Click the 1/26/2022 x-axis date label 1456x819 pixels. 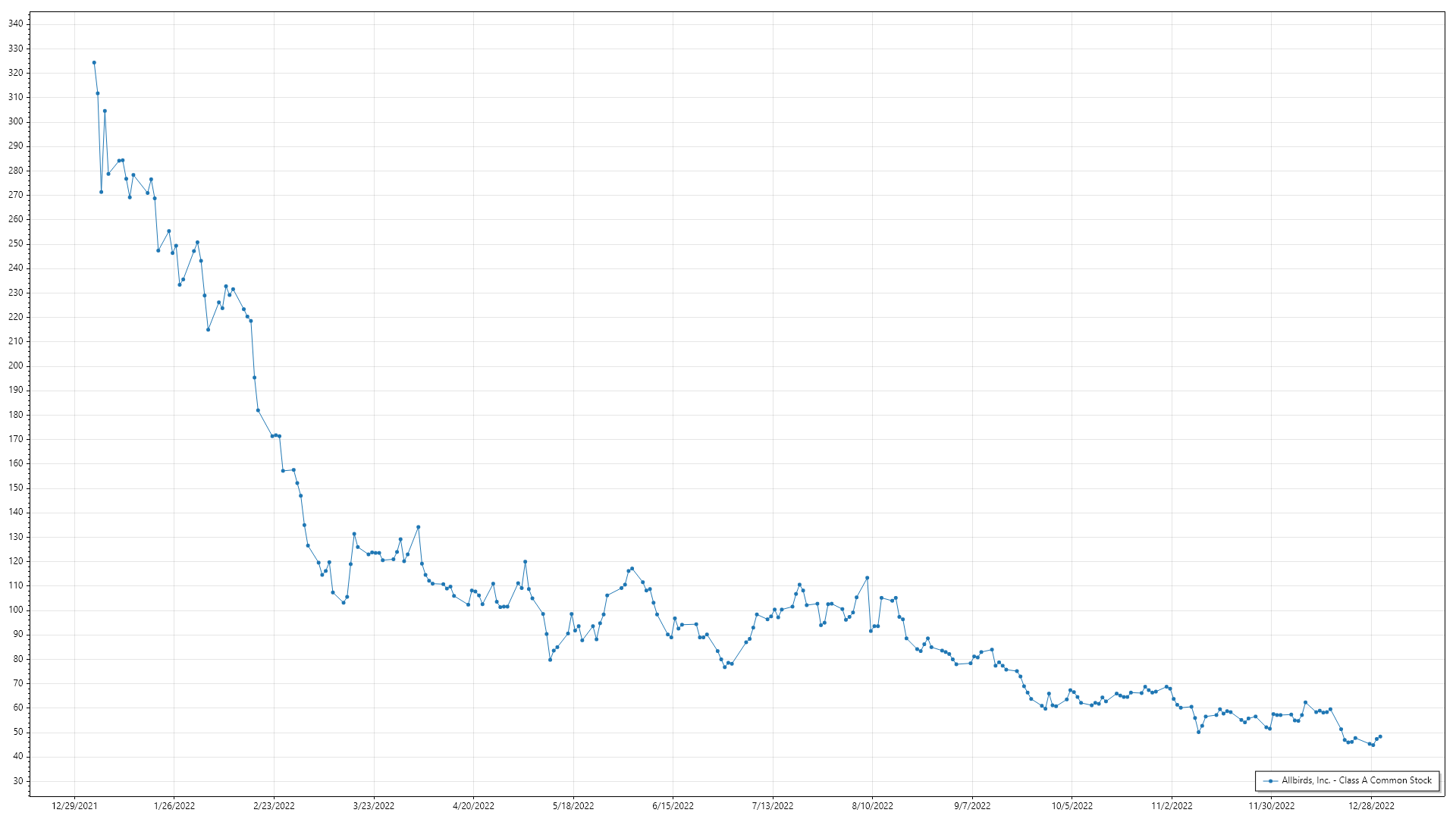pyautogui.click(x=174, y=805)
